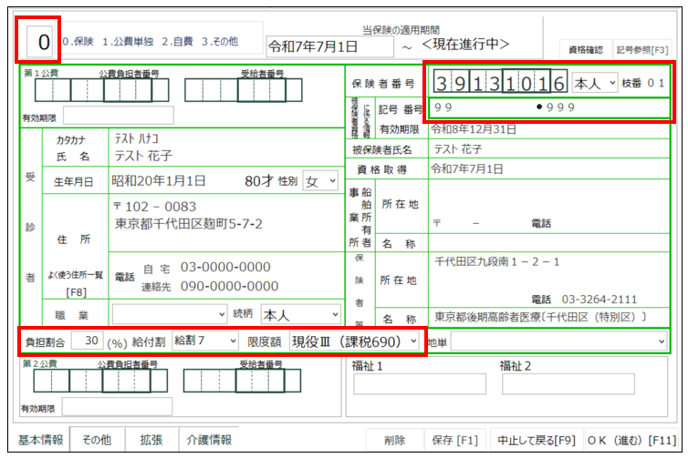Open the 職業 dropdown
688x458 pixels.
[182, 314]
